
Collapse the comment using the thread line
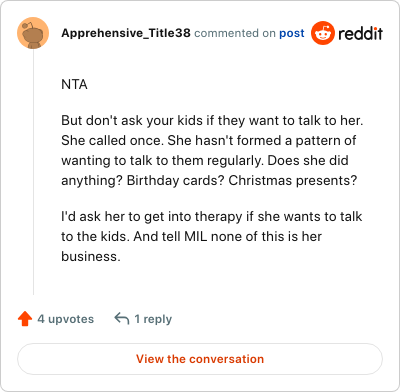pyautogui.click(x=33, y=172)
